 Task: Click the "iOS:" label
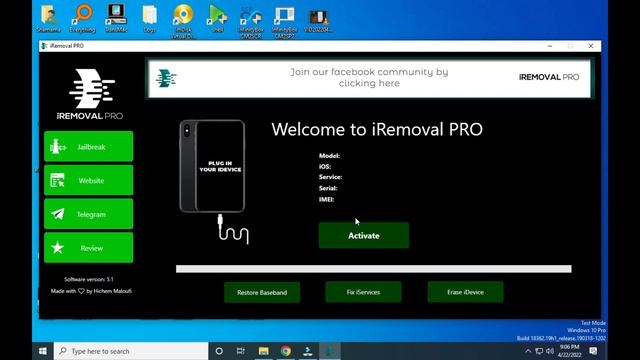pyautogui.click(x=325, y=167)
